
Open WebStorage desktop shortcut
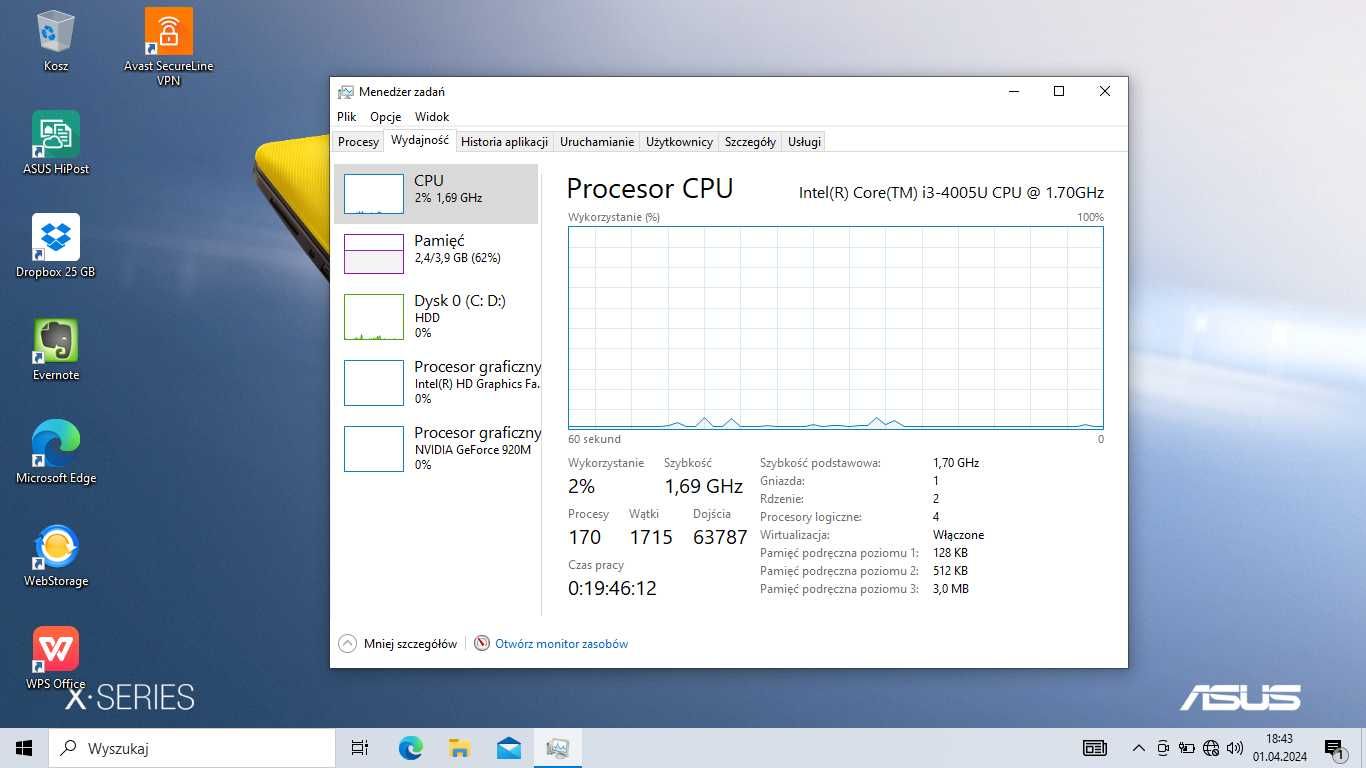click(56, 556)
